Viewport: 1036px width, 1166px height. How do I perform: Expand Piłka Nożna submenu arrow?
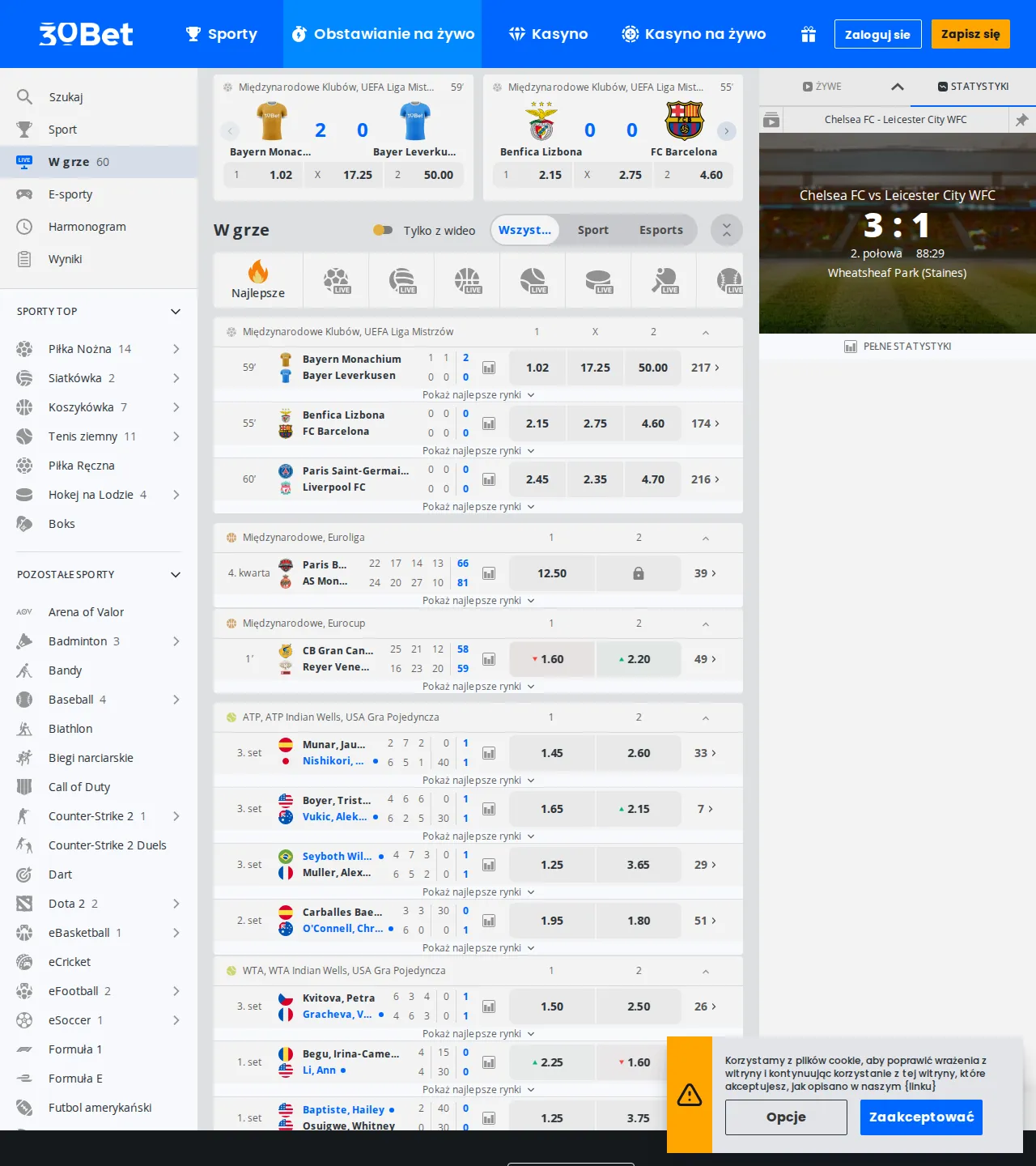click(x=176, y=349)
